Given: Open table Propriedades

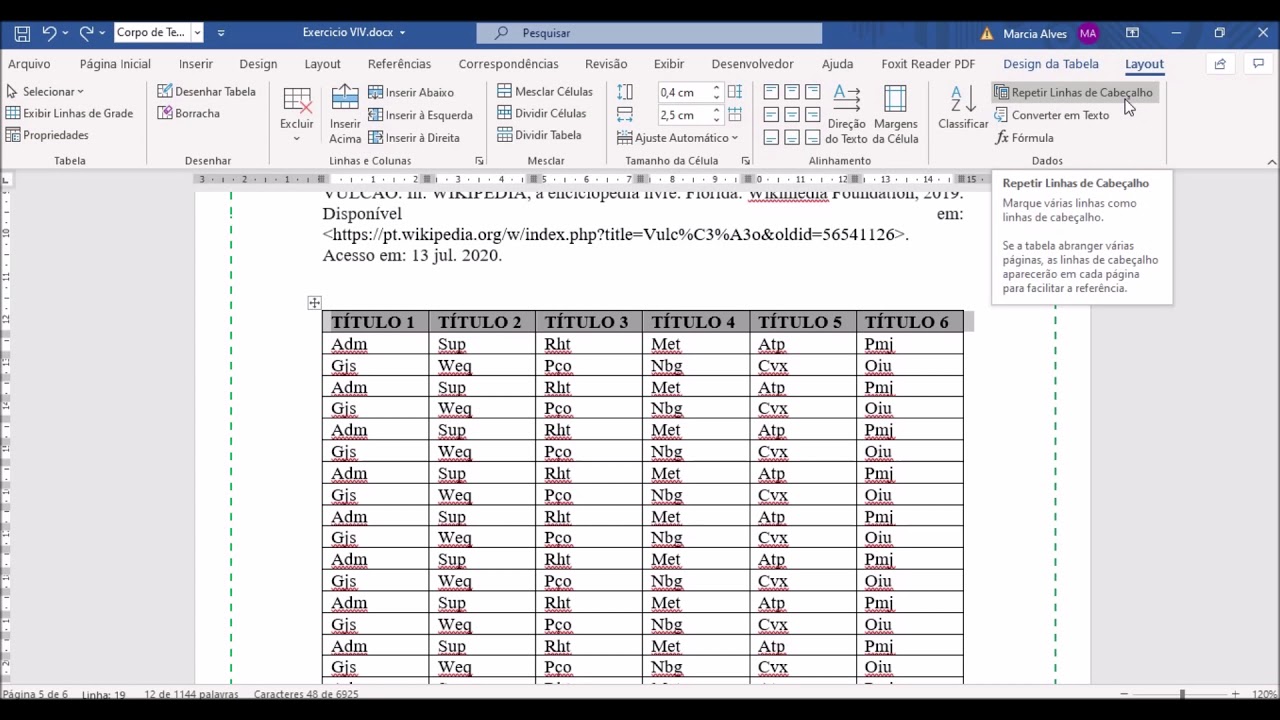Looking at the screenshot, I should click(47, 136).
